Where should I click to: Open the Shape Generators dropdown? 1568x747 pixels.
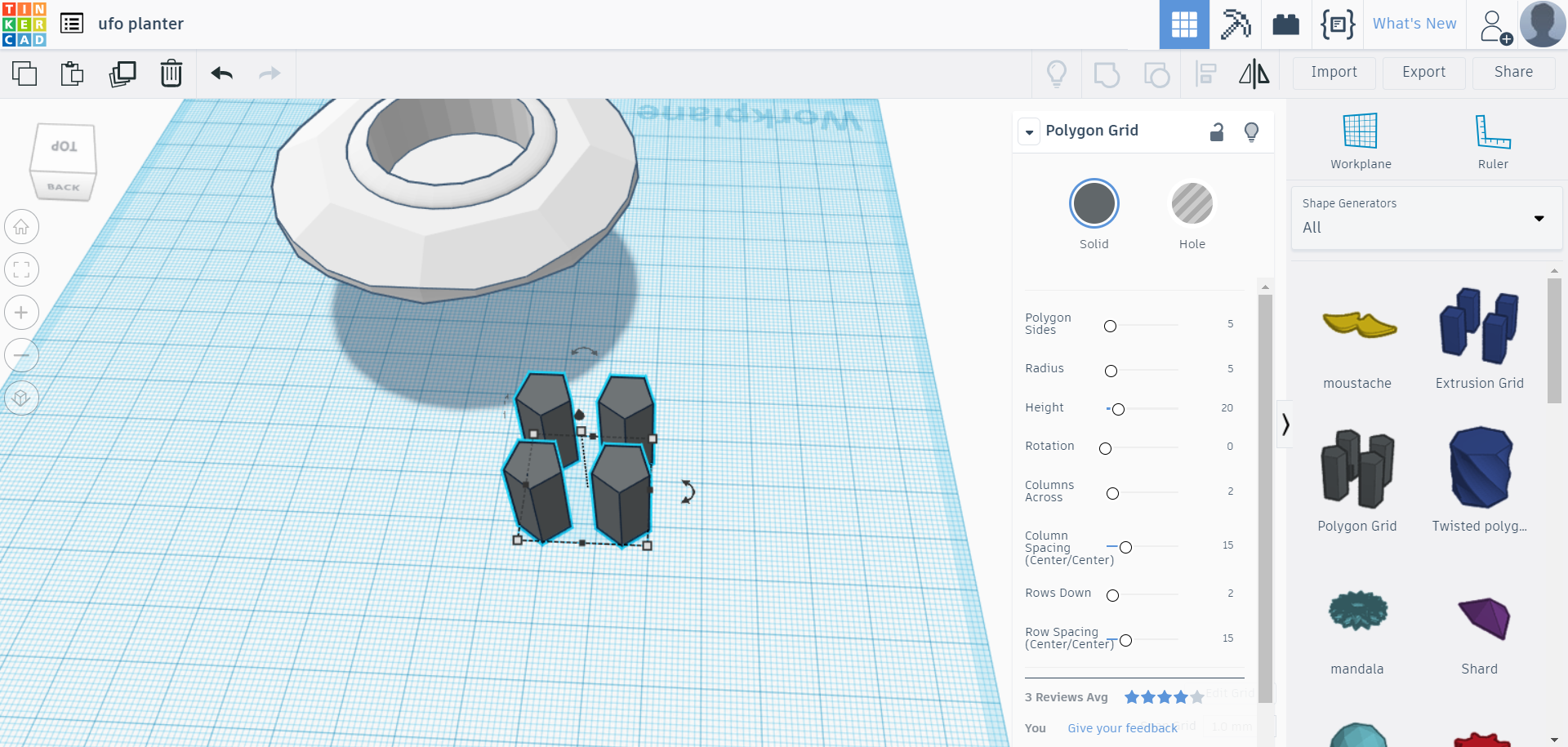1425,217
